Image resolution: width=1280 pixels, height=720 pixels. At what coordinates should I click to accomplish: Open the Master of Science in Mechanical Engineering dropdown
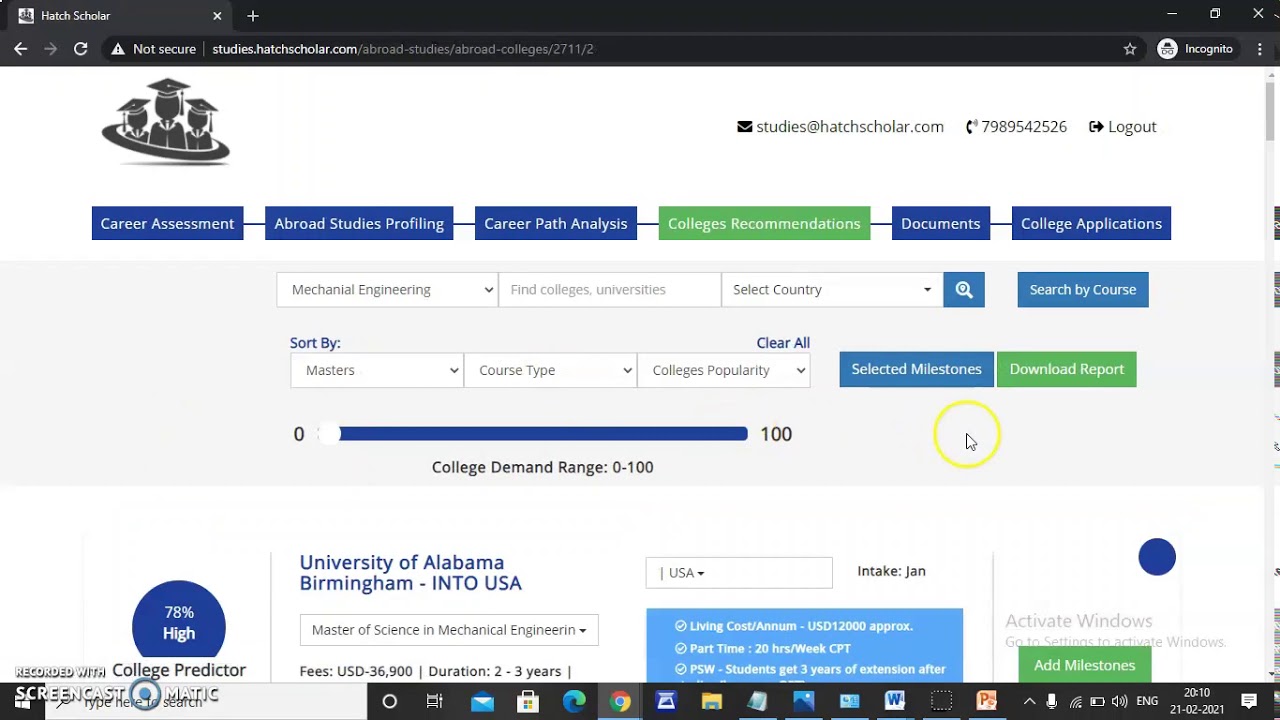click(x=449, y=630)
